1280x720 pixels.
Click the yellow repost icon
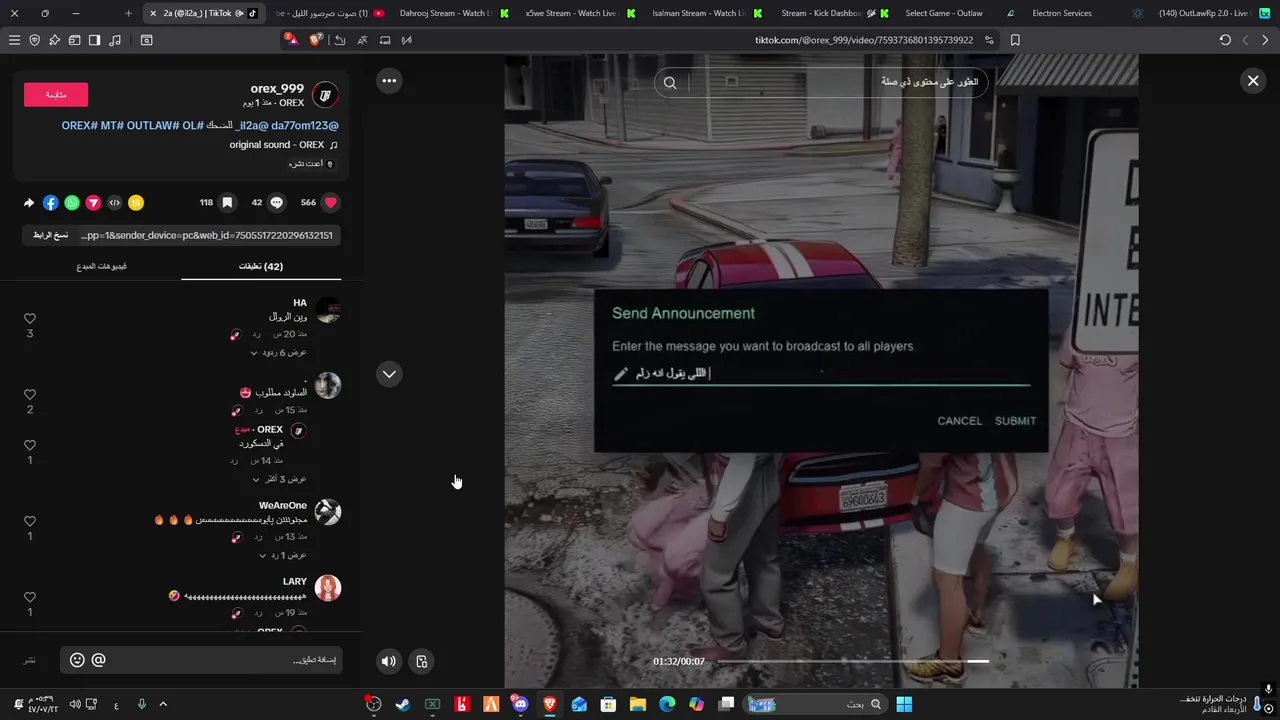pos(136,203)
